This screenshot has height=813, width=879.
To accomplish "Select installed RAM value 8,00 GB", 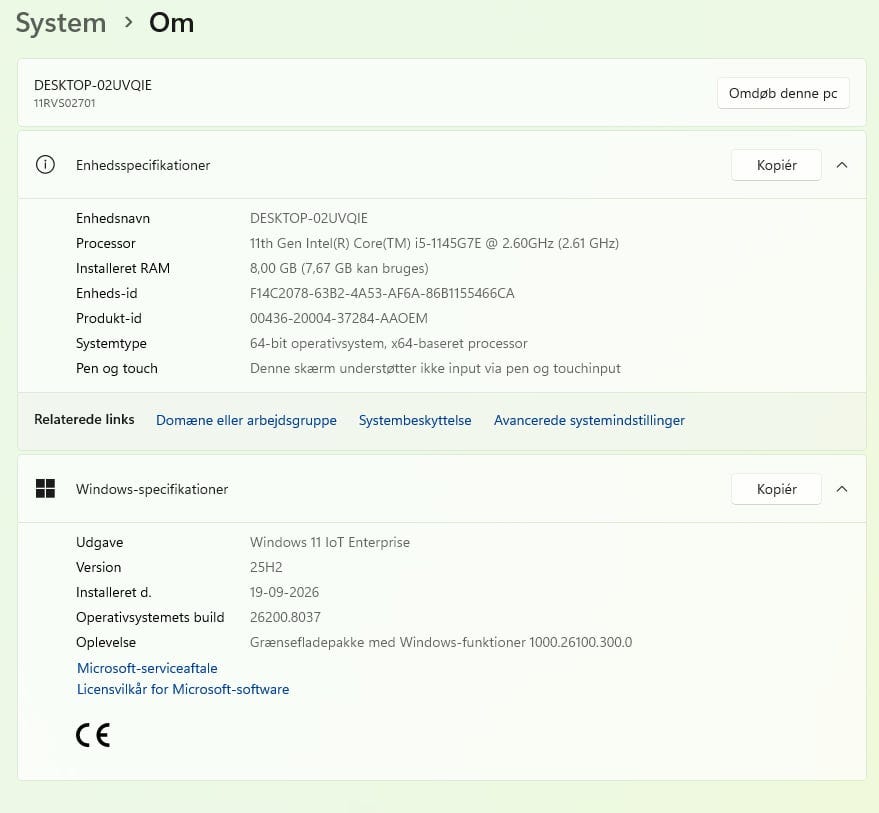I will 339,268.
